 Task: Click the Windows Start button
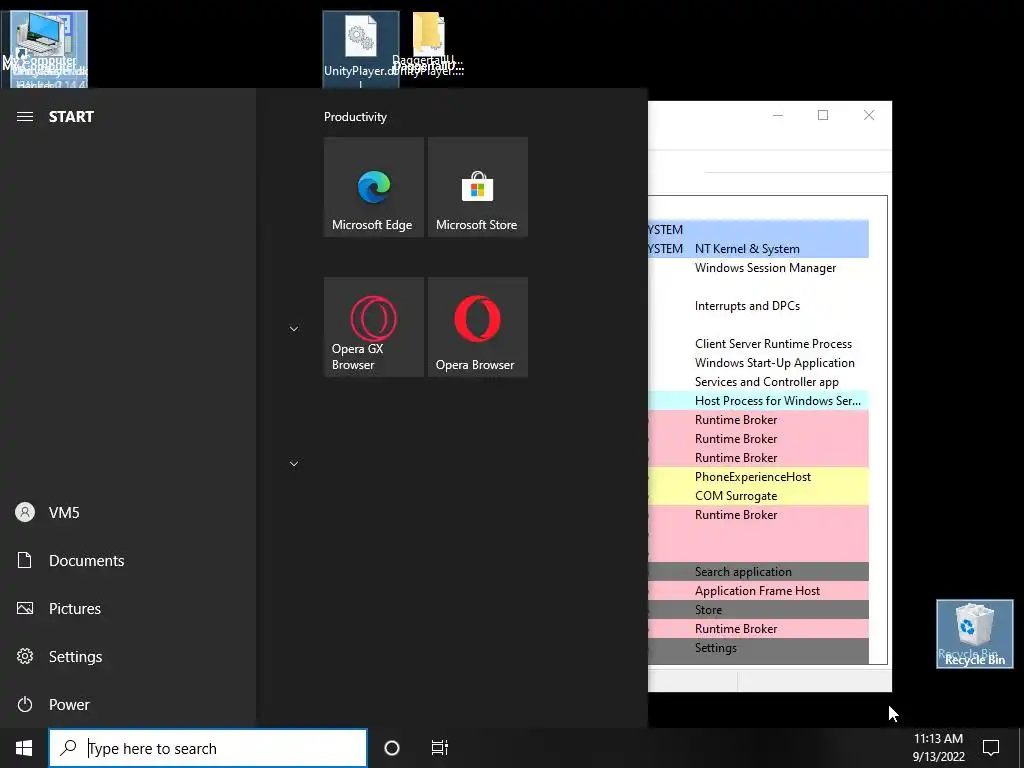pyautogui.click(x=24, y=748)
